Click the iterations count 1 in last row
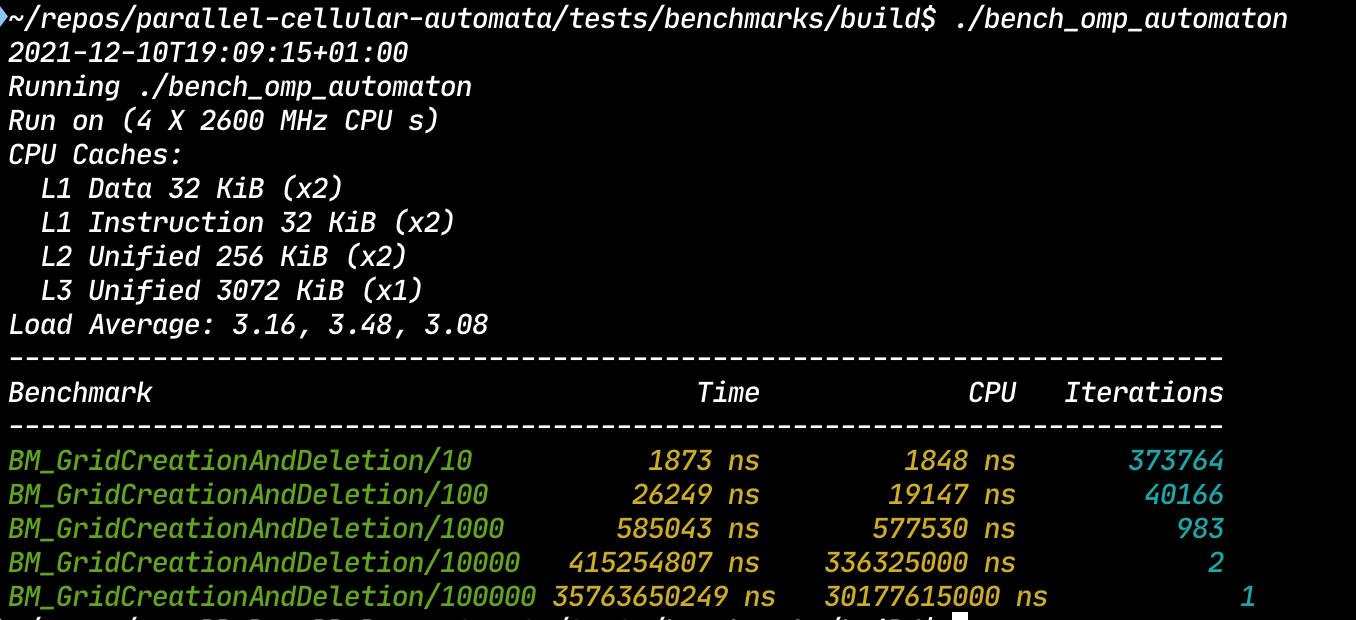This screenshot has height=620, width=1356. pyautogui.click(x=1247, y=597)
